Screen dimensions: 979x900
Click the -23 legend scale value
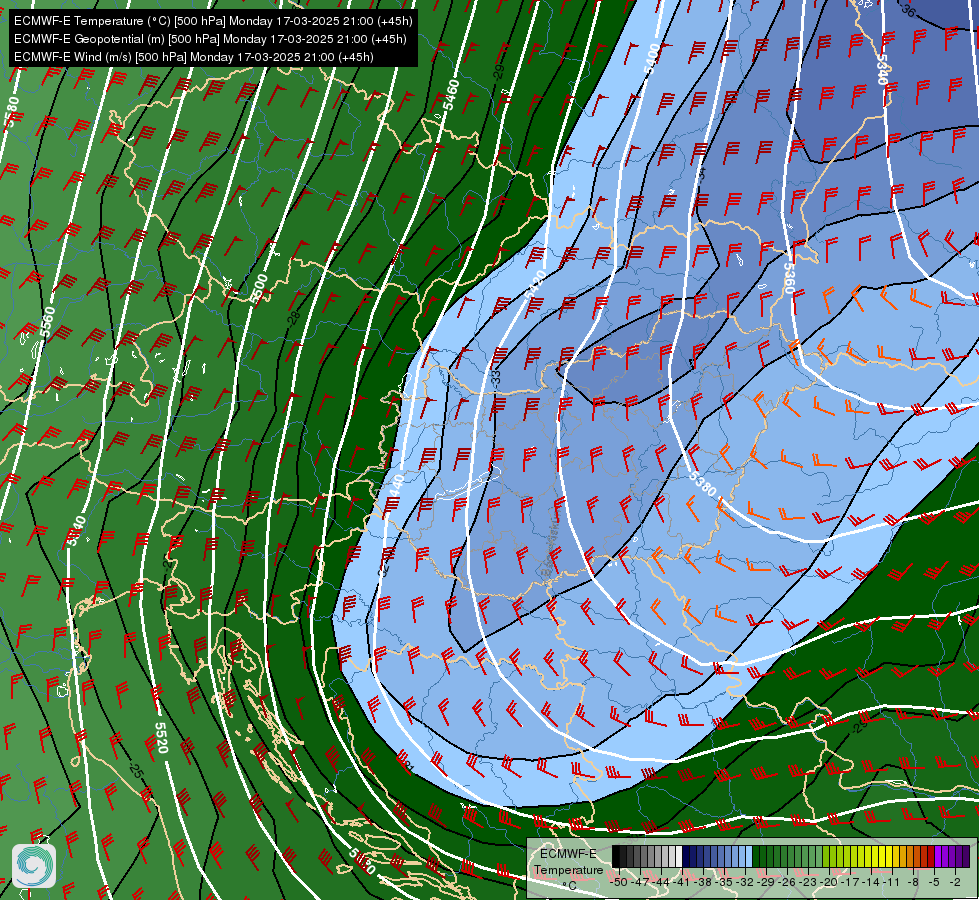click(x=807, y=882)
